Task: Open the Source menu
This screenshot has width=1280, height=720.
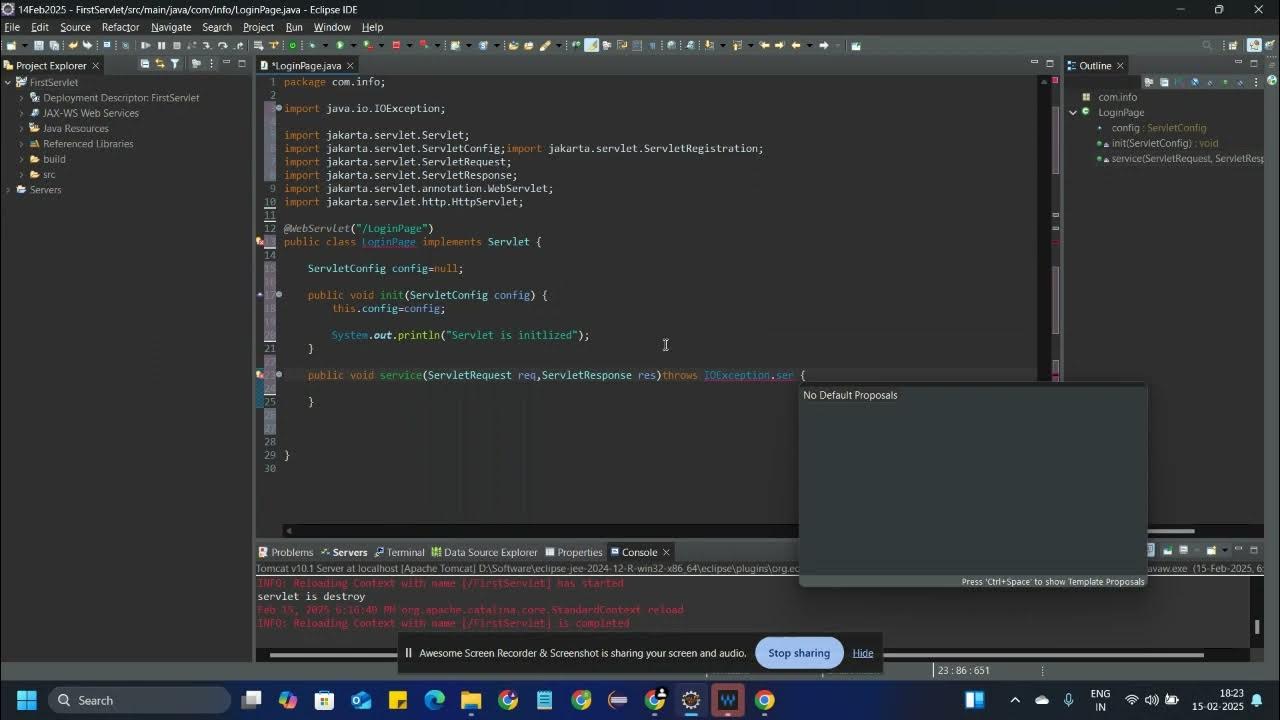Action: 75,27
